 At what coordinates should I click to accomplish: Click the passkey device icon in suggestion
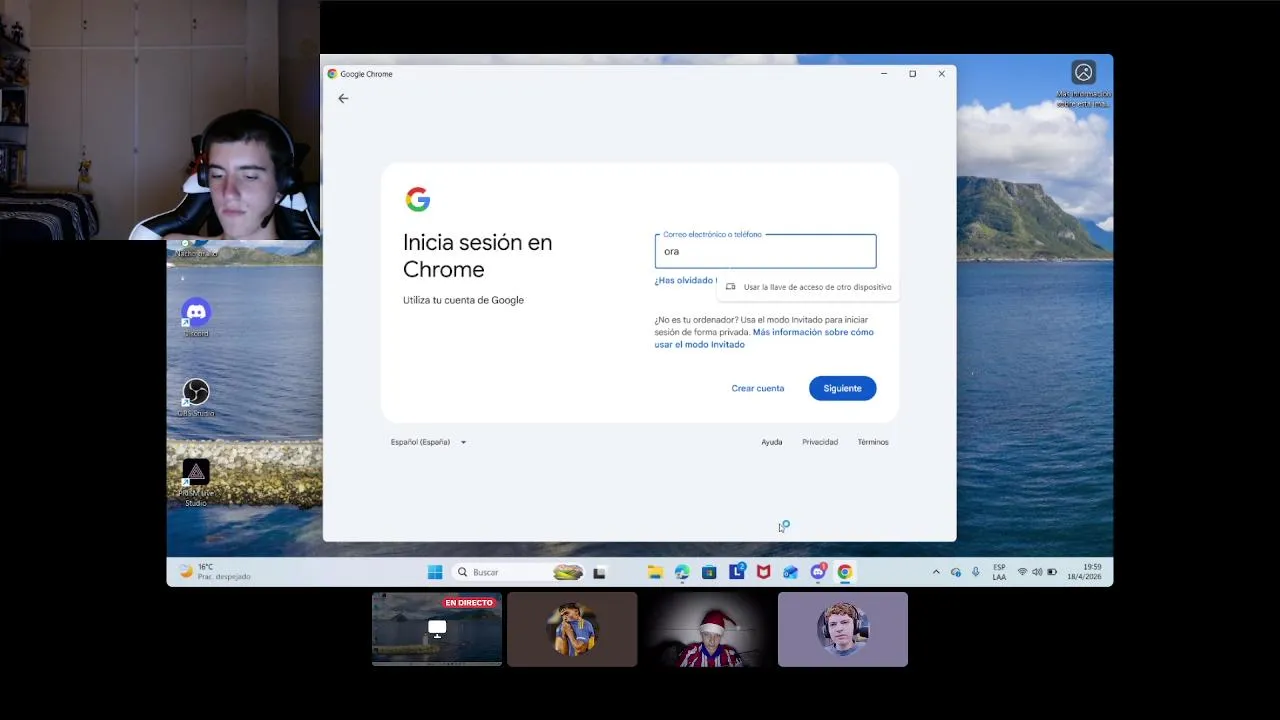coord(730,287)
